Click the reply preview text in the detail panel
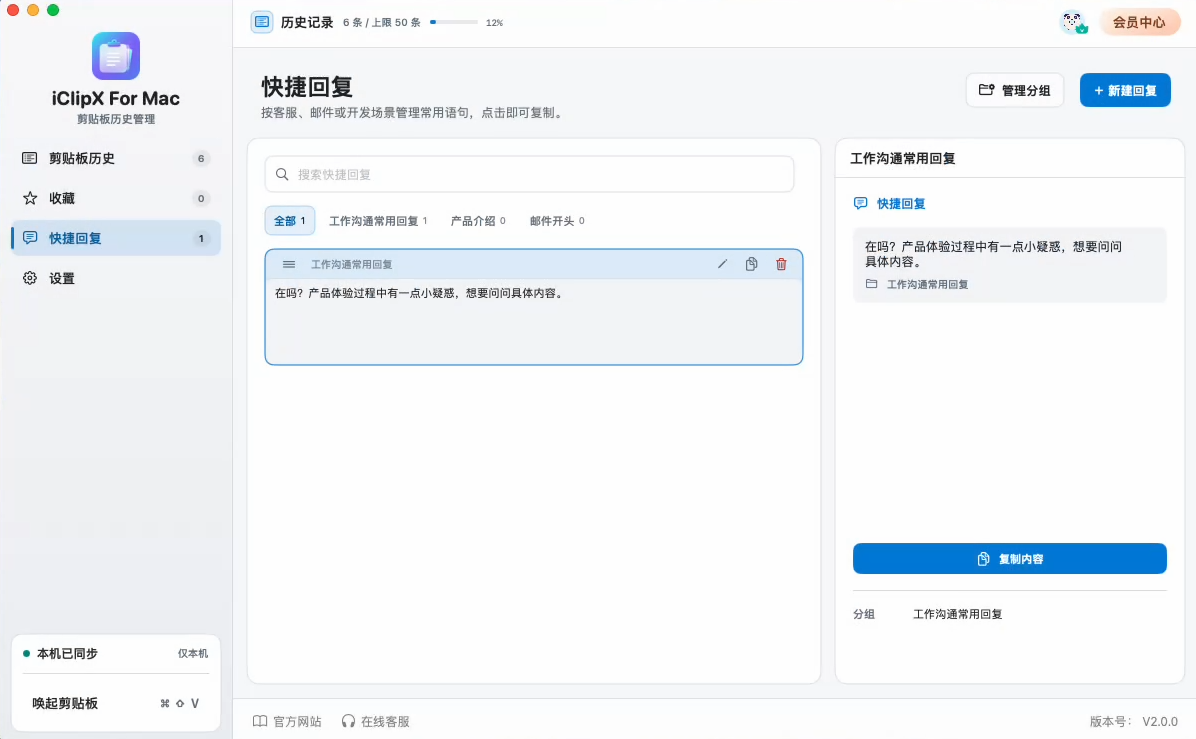 coord(993,254)
